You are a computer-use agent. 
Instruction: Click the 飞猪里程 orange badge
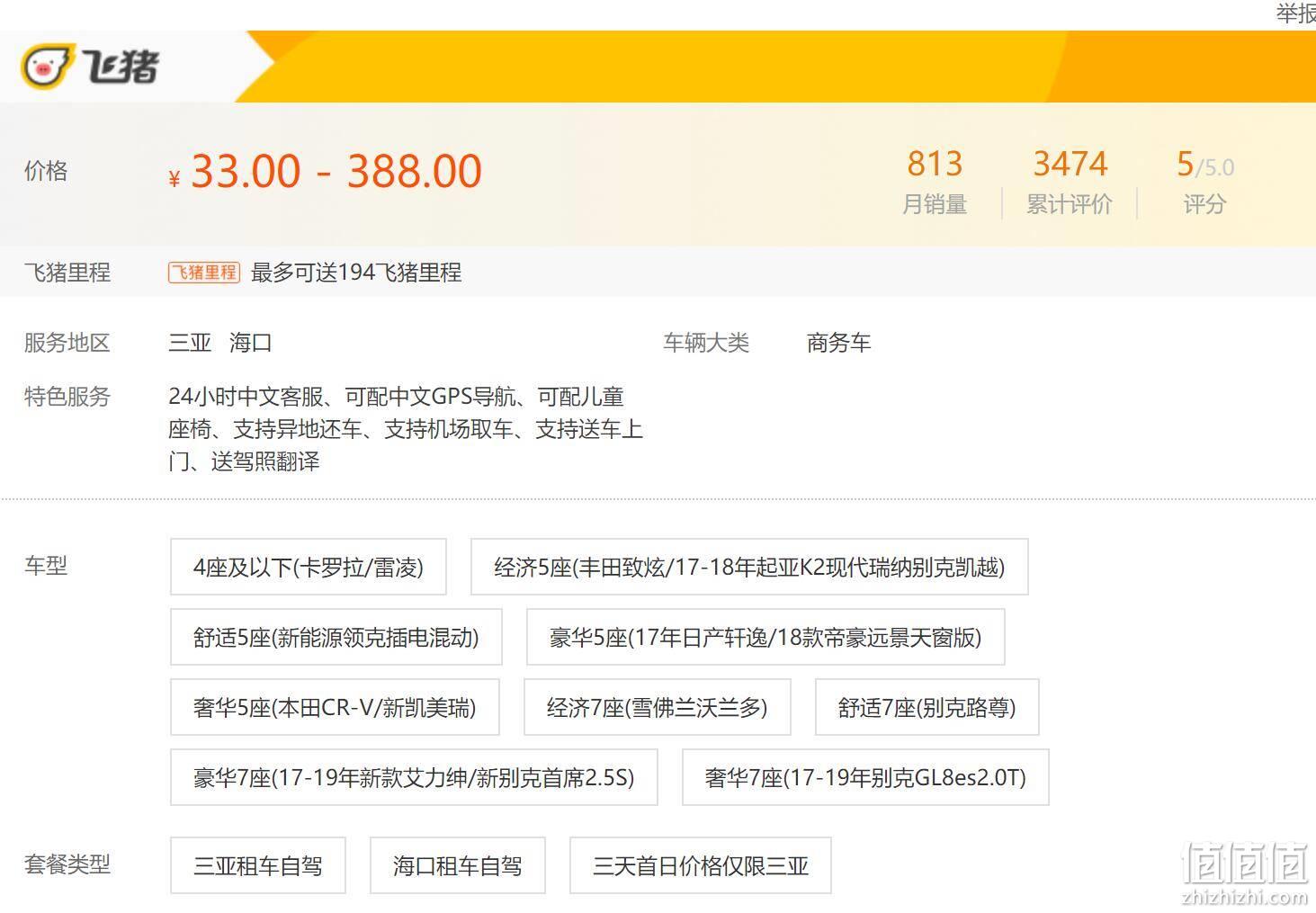(204, 273)
